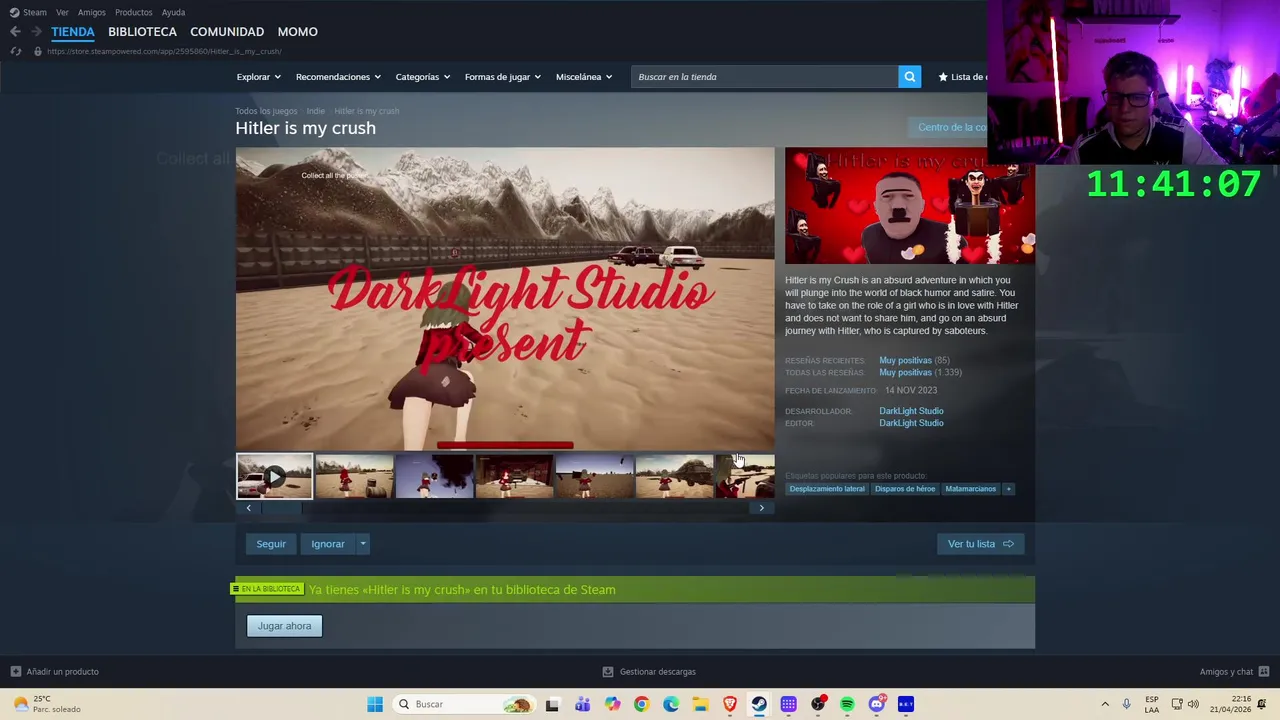Open Microsoft Edge from the taskbar
1280x720 pixels.
tap(671, 704)
